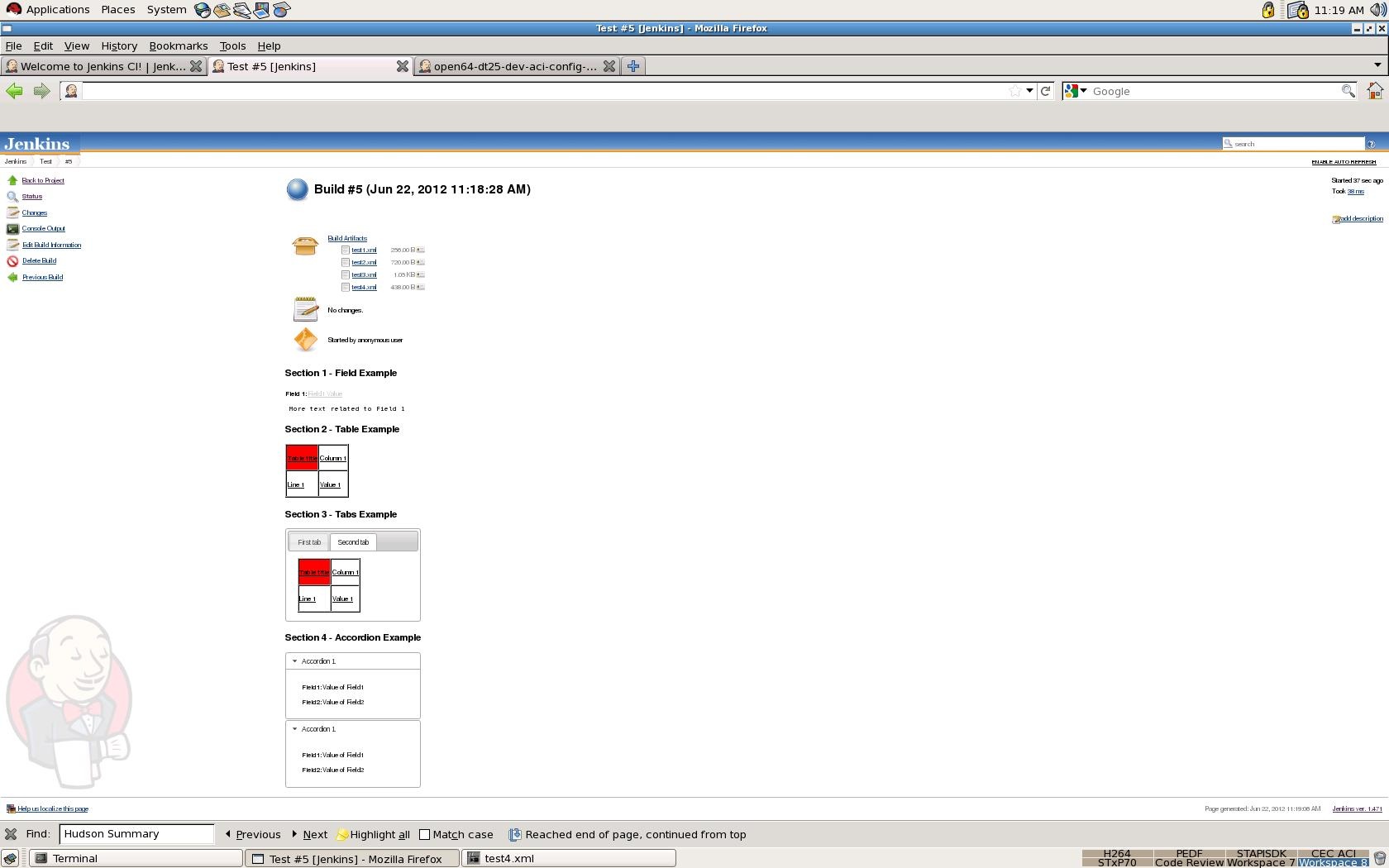The image size is (1389, 868).
Task: Collapse the first Accordion 1 section
Action: click(294, 661)
